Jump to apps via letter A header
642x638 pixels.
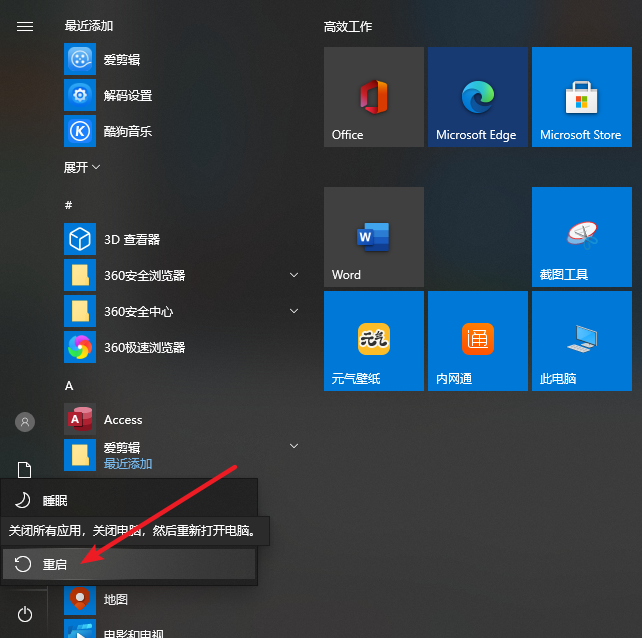[x=69, y=385]
